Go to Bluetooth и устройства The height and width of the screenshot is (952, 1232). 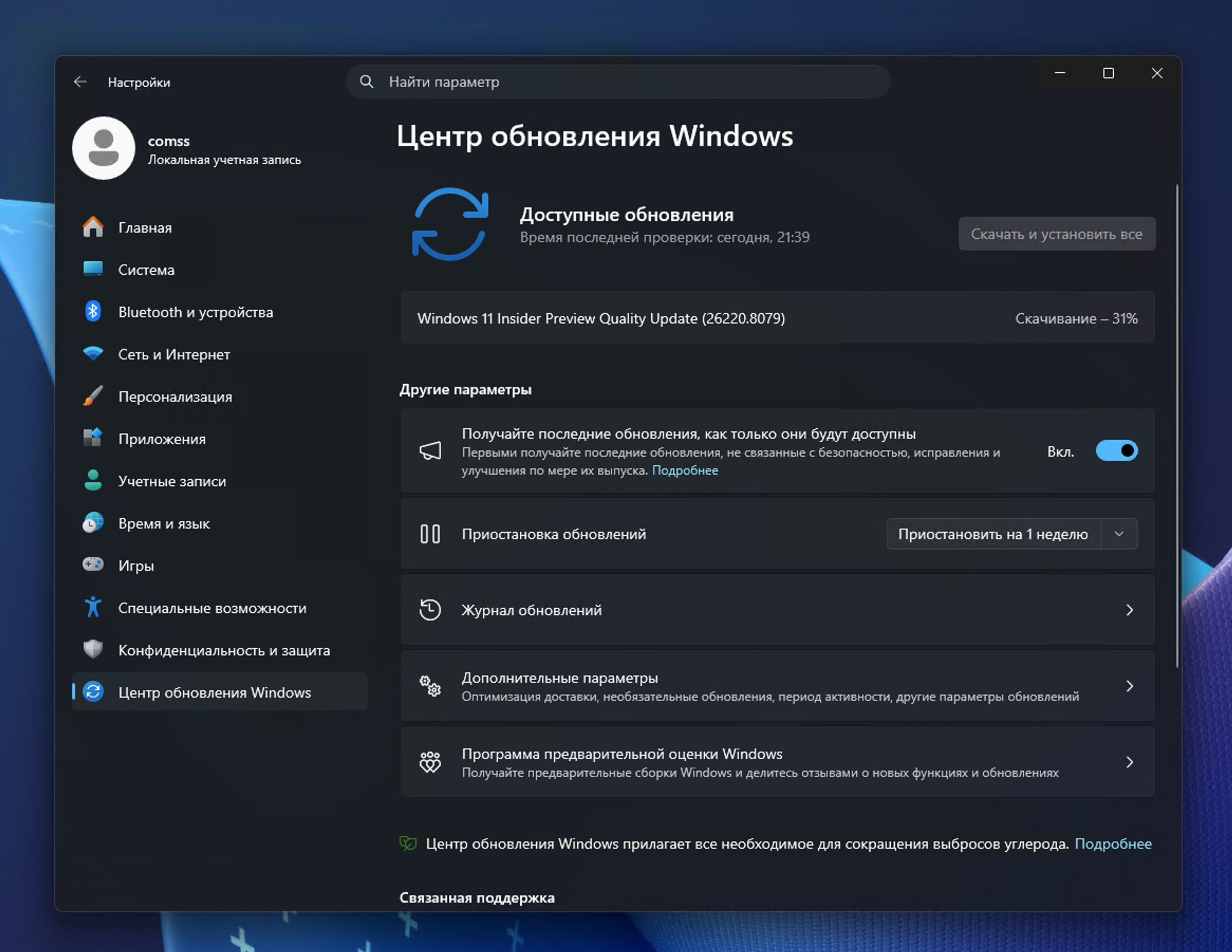tap(220, 312)
